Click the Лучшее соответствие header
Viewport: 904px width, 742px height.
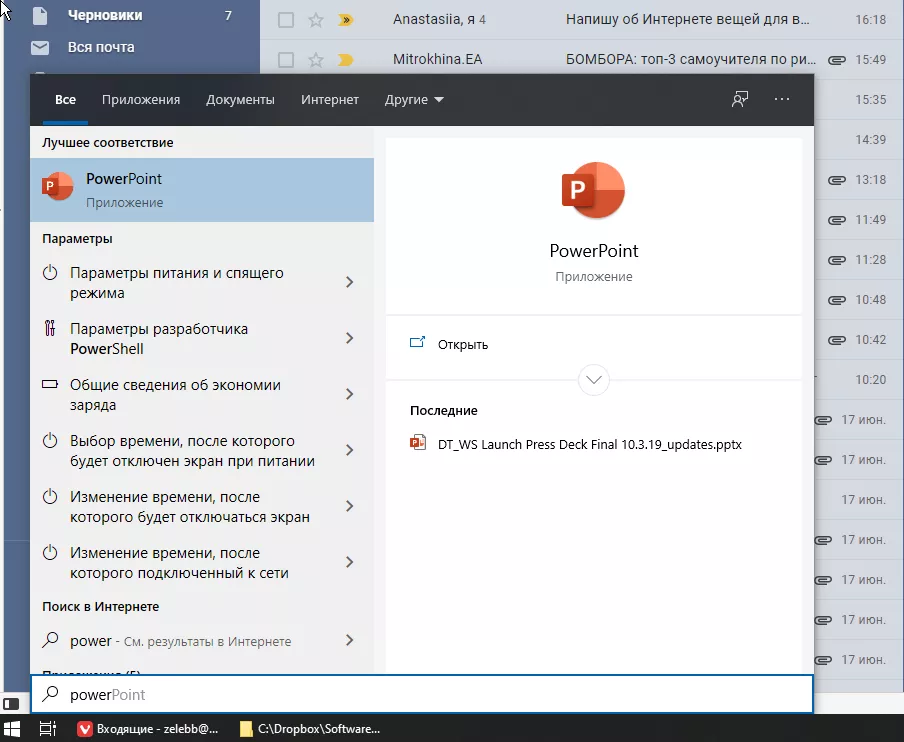pos(107,142)
